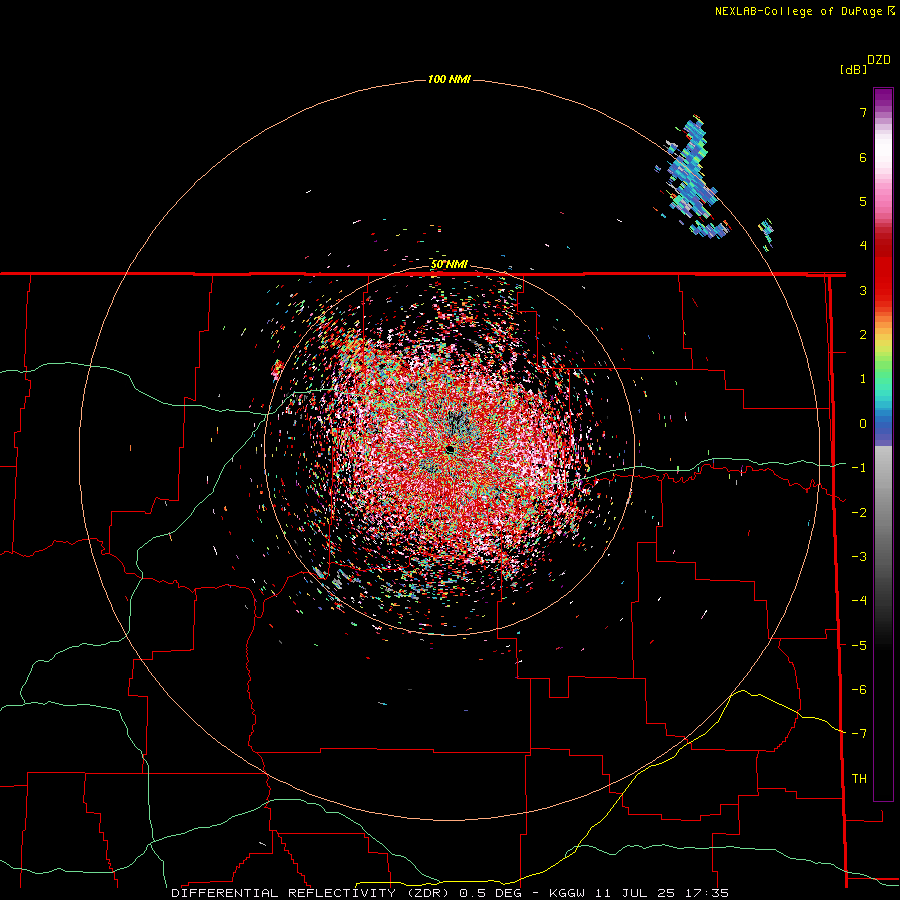Click the 2 value on color scale
This screenshot has width=900, height=900.
point(863,335)
